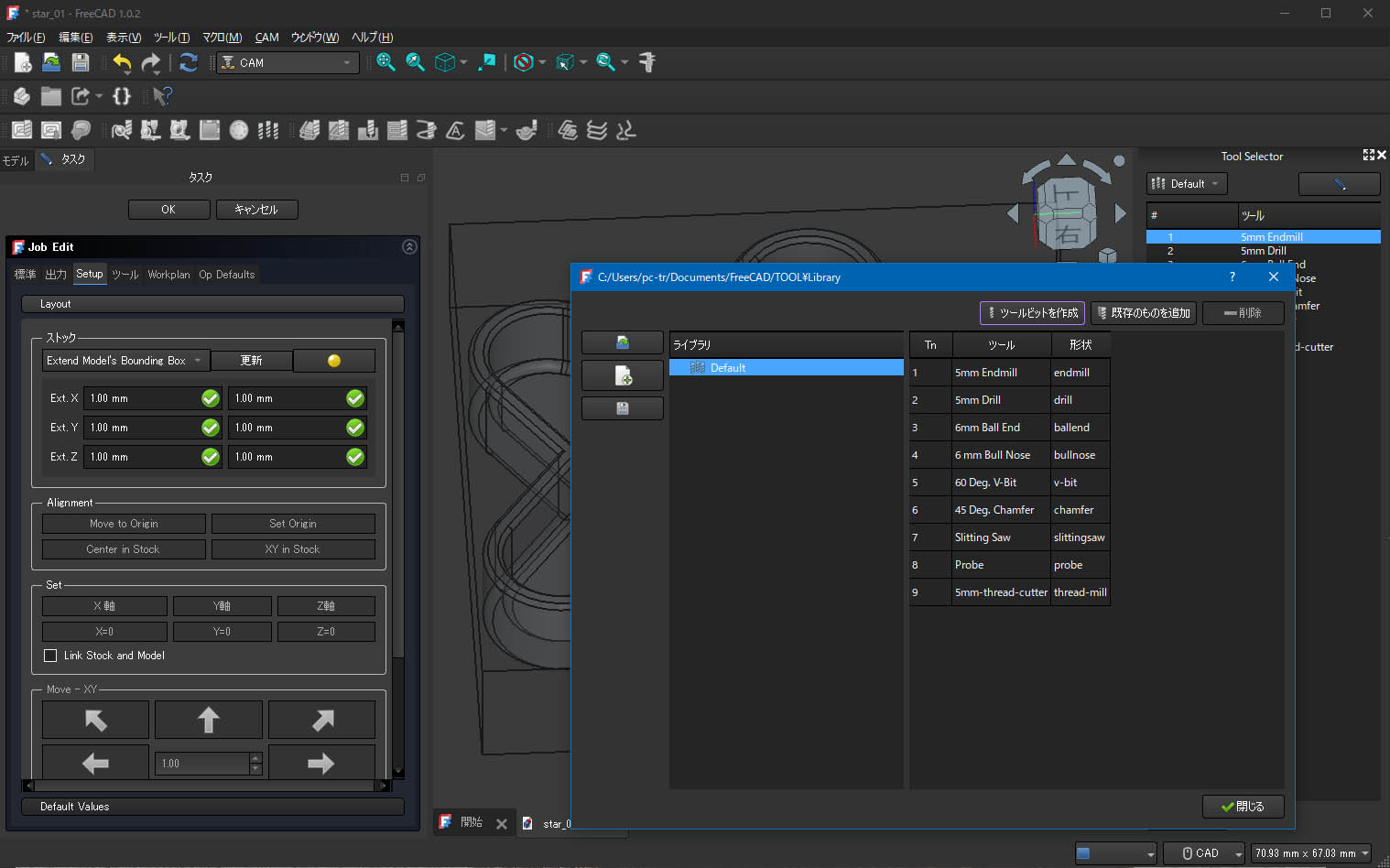The width and height of the screenshot is (1390, 868).
Task: Click add new library icon in dialog
Action: pyautogui.click(x=623, y=375)
